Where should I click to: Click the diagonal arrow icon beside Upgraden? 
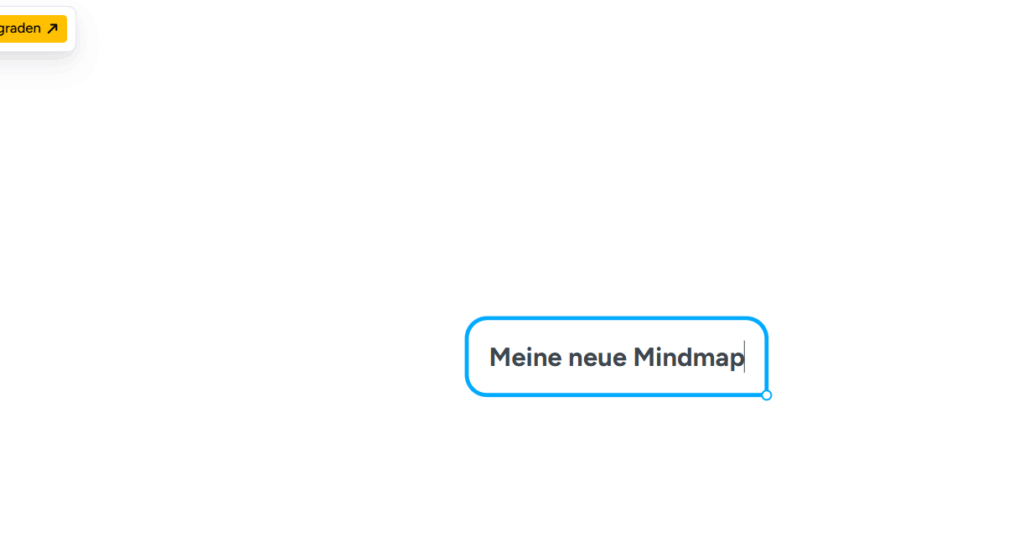point(53,29)
